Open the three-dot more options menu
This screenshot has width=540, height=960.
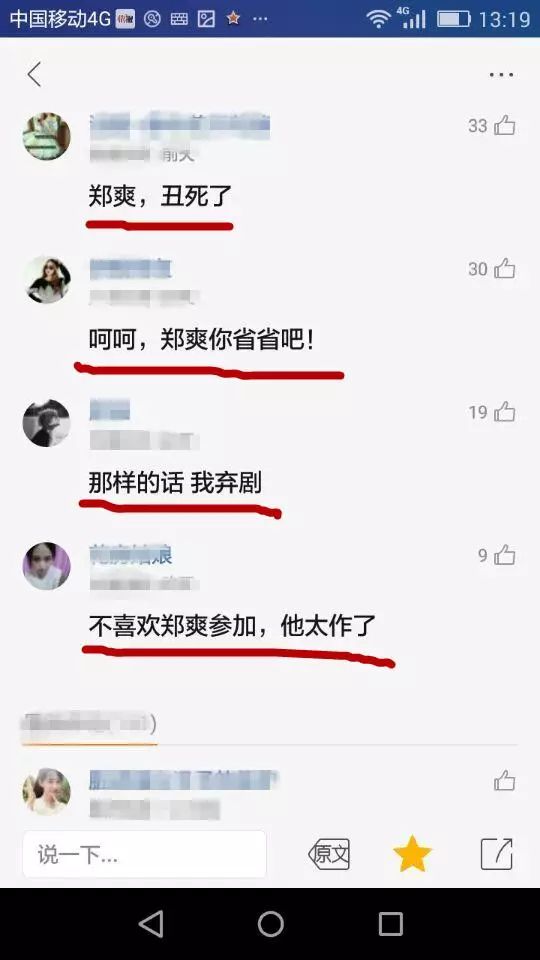[501, 75]
